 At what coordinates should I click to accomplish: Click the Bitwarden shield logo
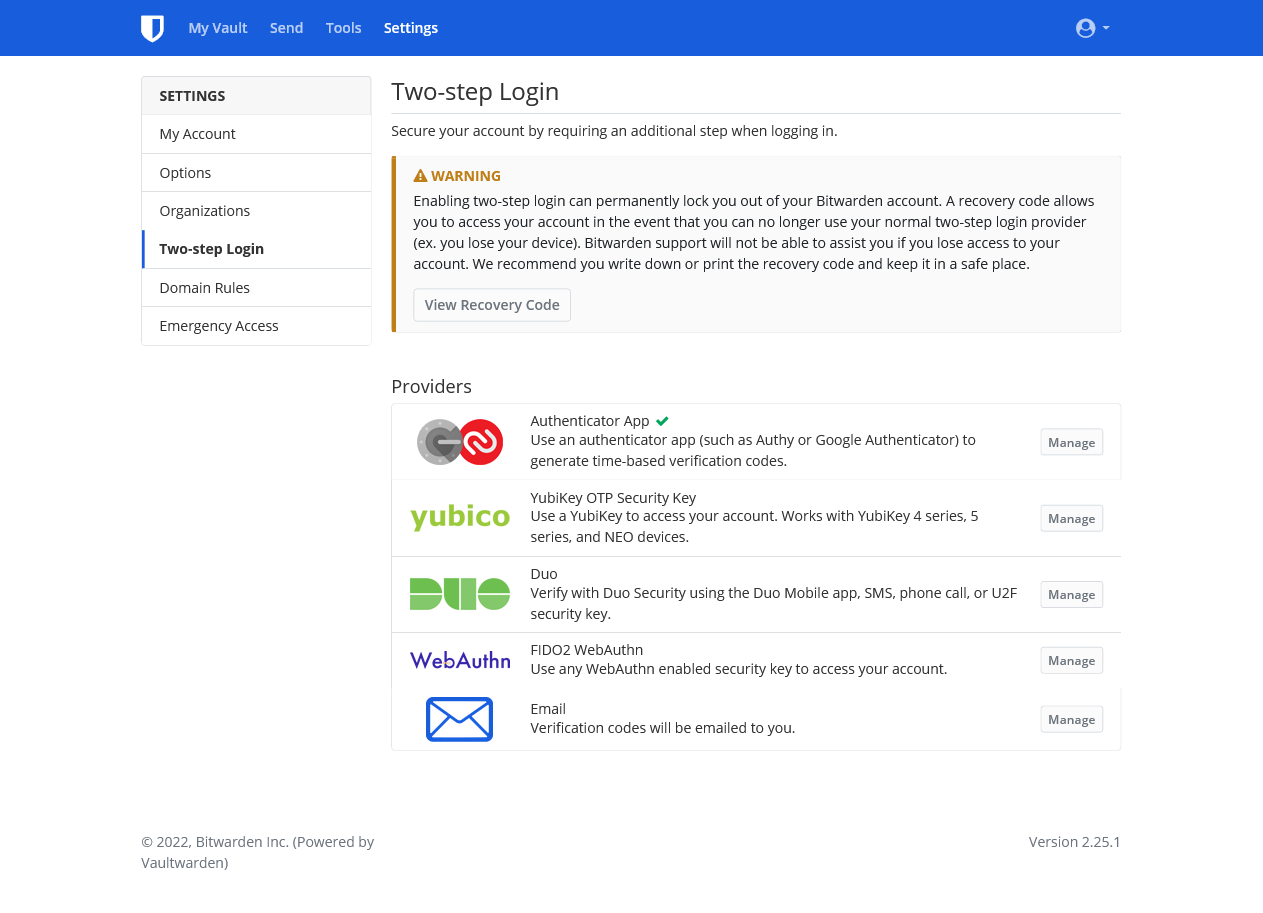152,28
